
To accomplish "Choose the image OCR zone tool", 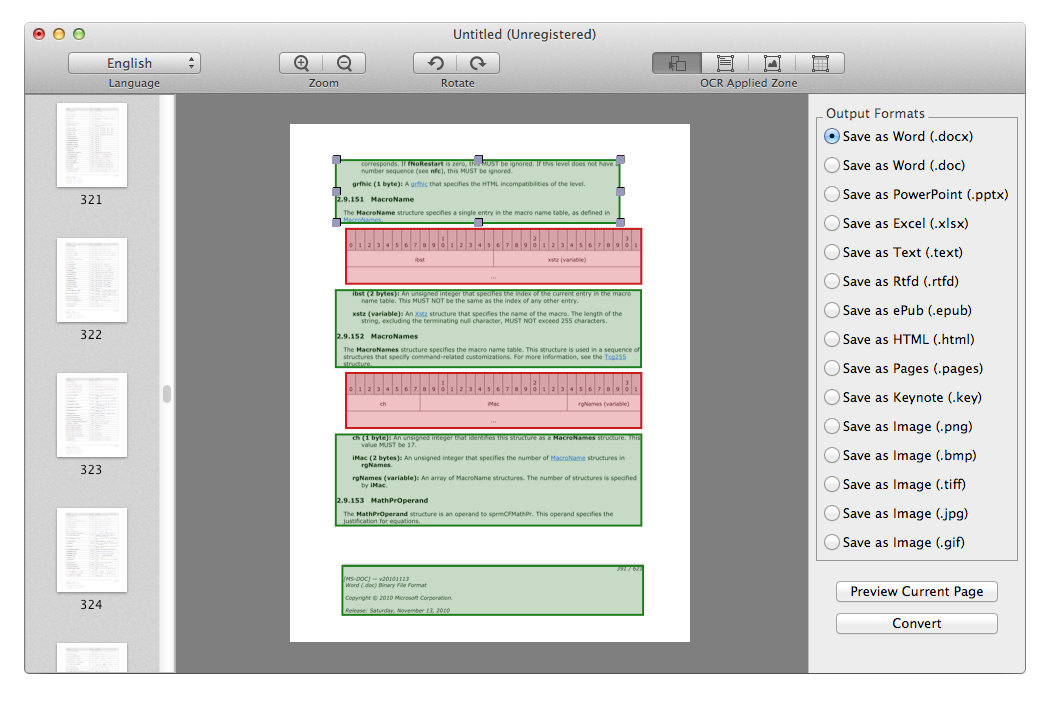I will (x=772, y=63).
